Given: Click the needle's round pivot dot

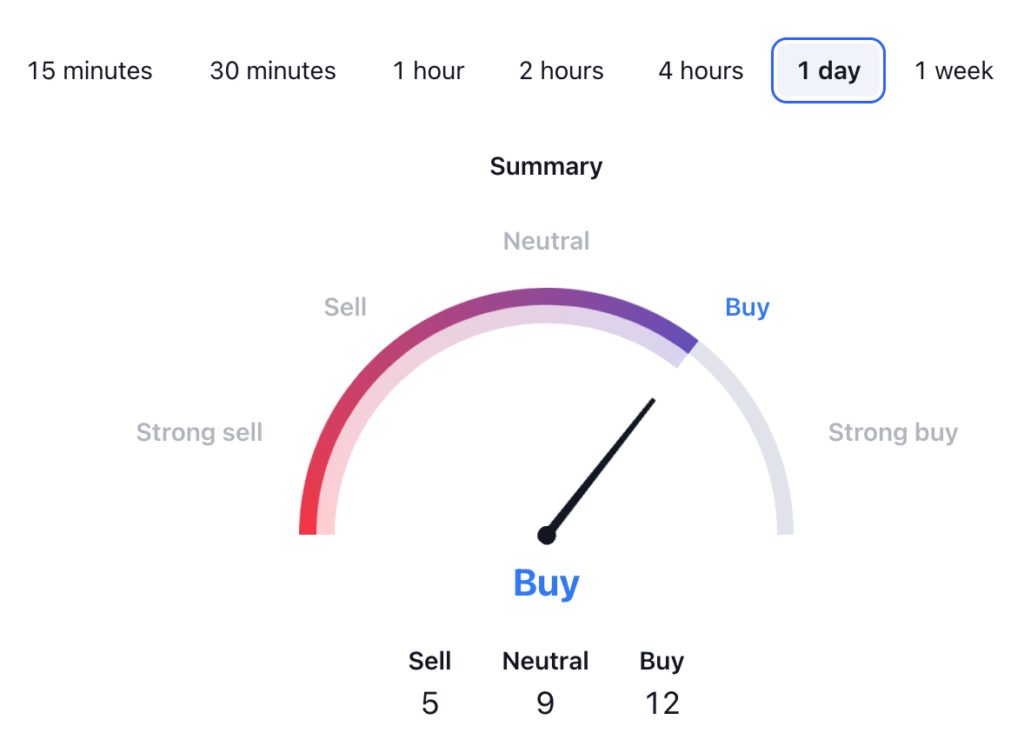Looking at the screenshot, I should 547,535.
